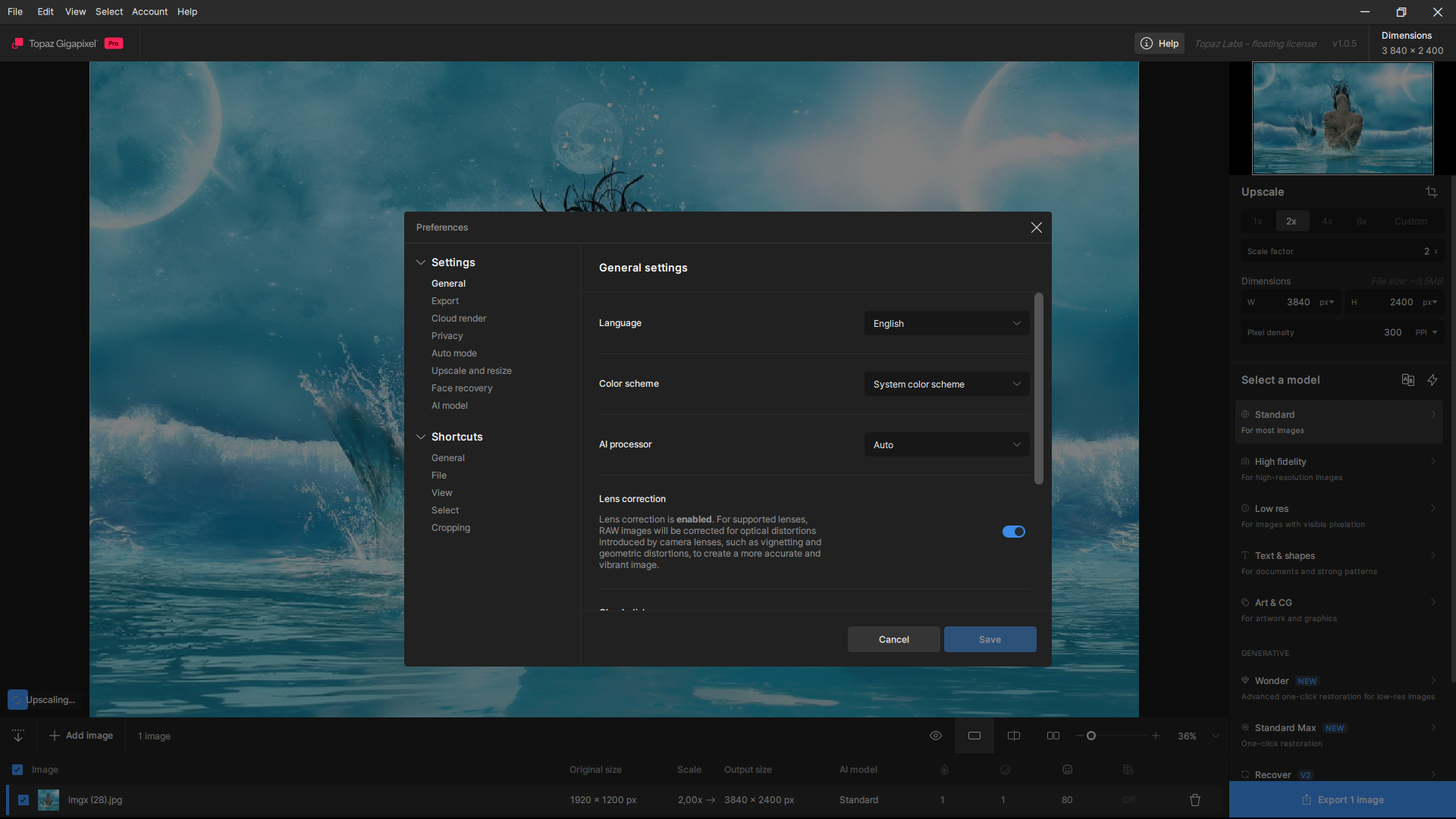Select Face recovery in settings list
The width and height of the screenshot is (1456, 819).
click(462, 388)
